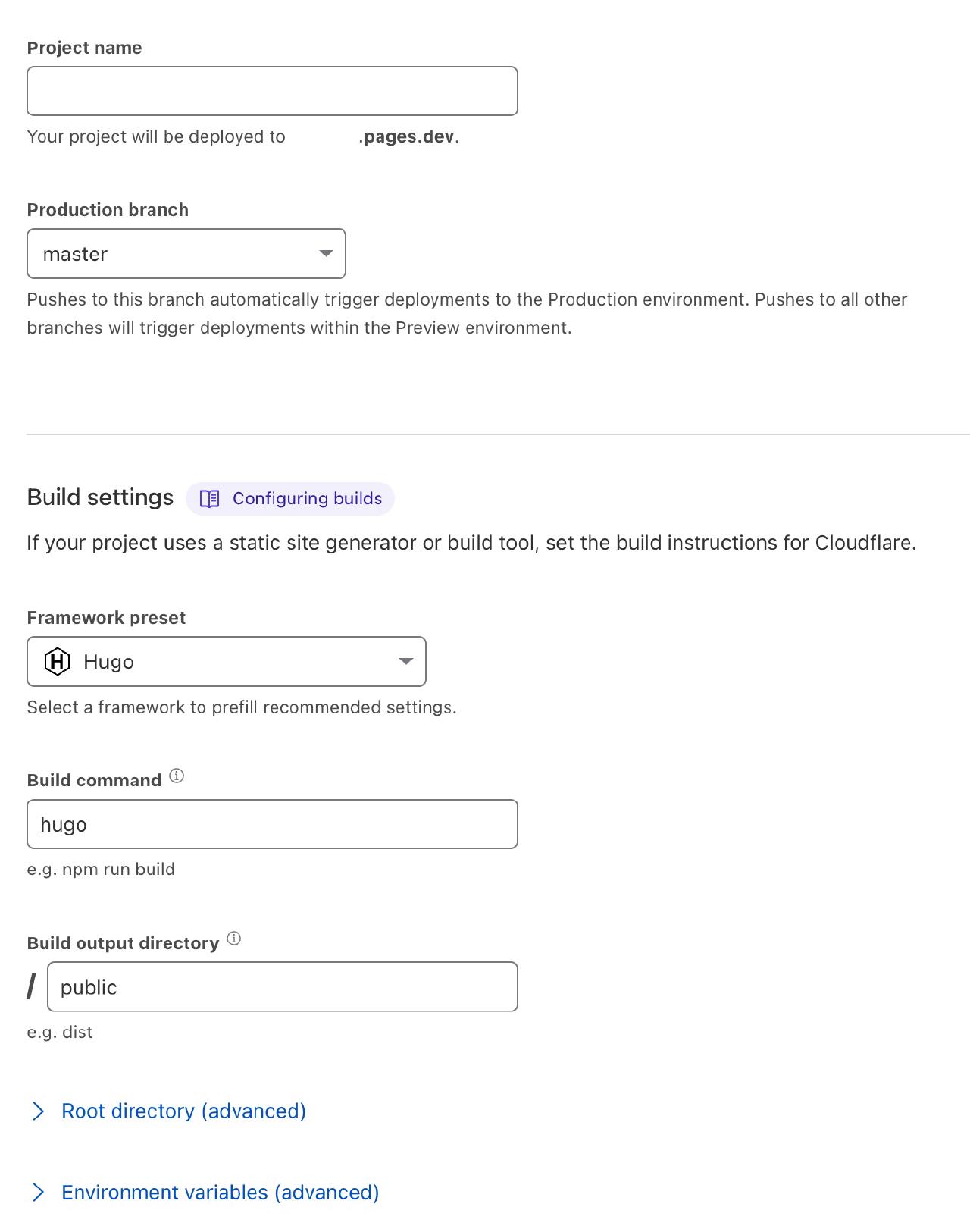Click the Build output directory info icon
This screenshot has height=1232, width=970.
pyautogui.click(x=234, y=939)
